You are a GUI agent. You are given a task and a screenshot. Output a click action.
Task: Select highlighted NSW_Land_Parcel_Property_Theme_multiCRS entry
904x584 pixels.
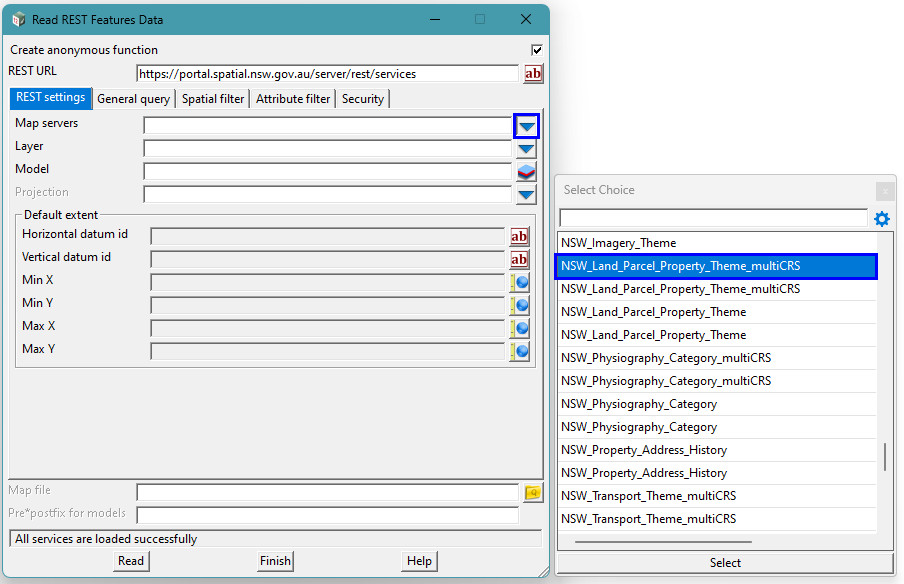click(716, 266)
